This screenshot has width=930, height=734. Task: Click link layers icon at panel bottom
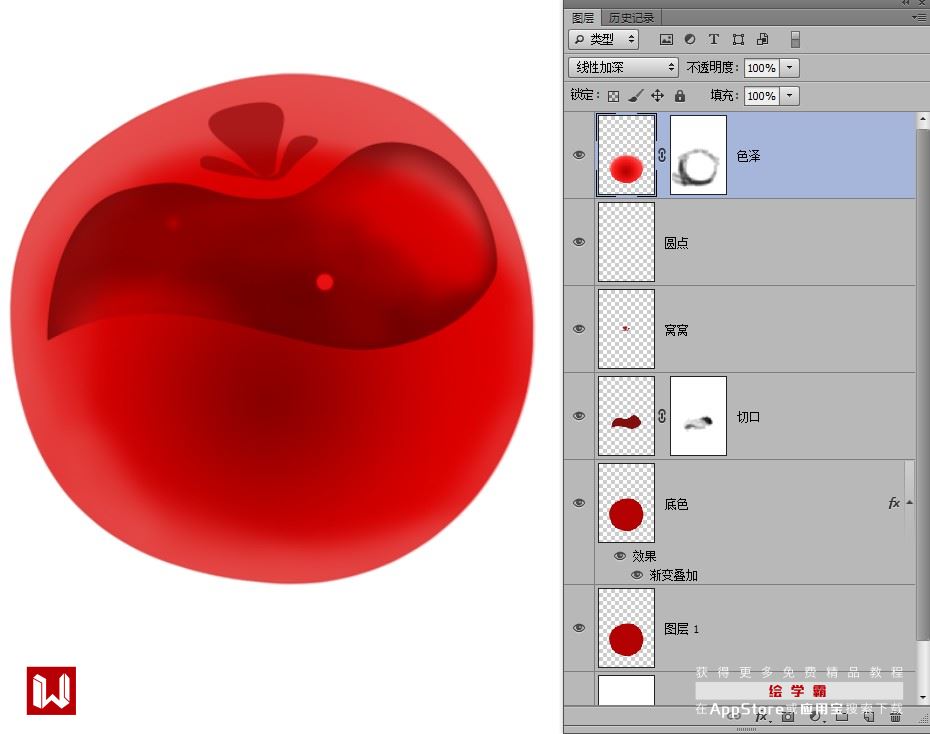(x=734, y=717)
